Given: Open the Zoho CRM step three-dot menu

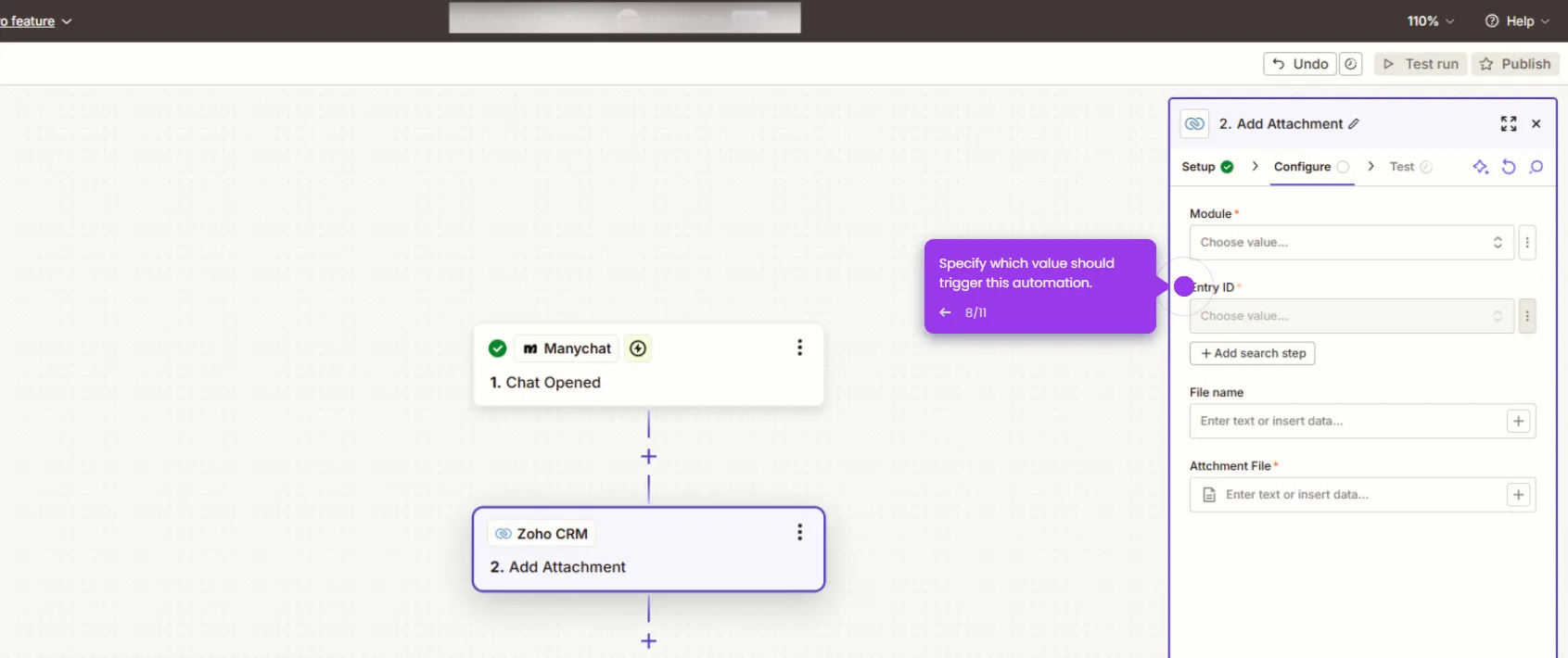Looking at the screenshot, I should pyautogui.click(x=799, y=532).
